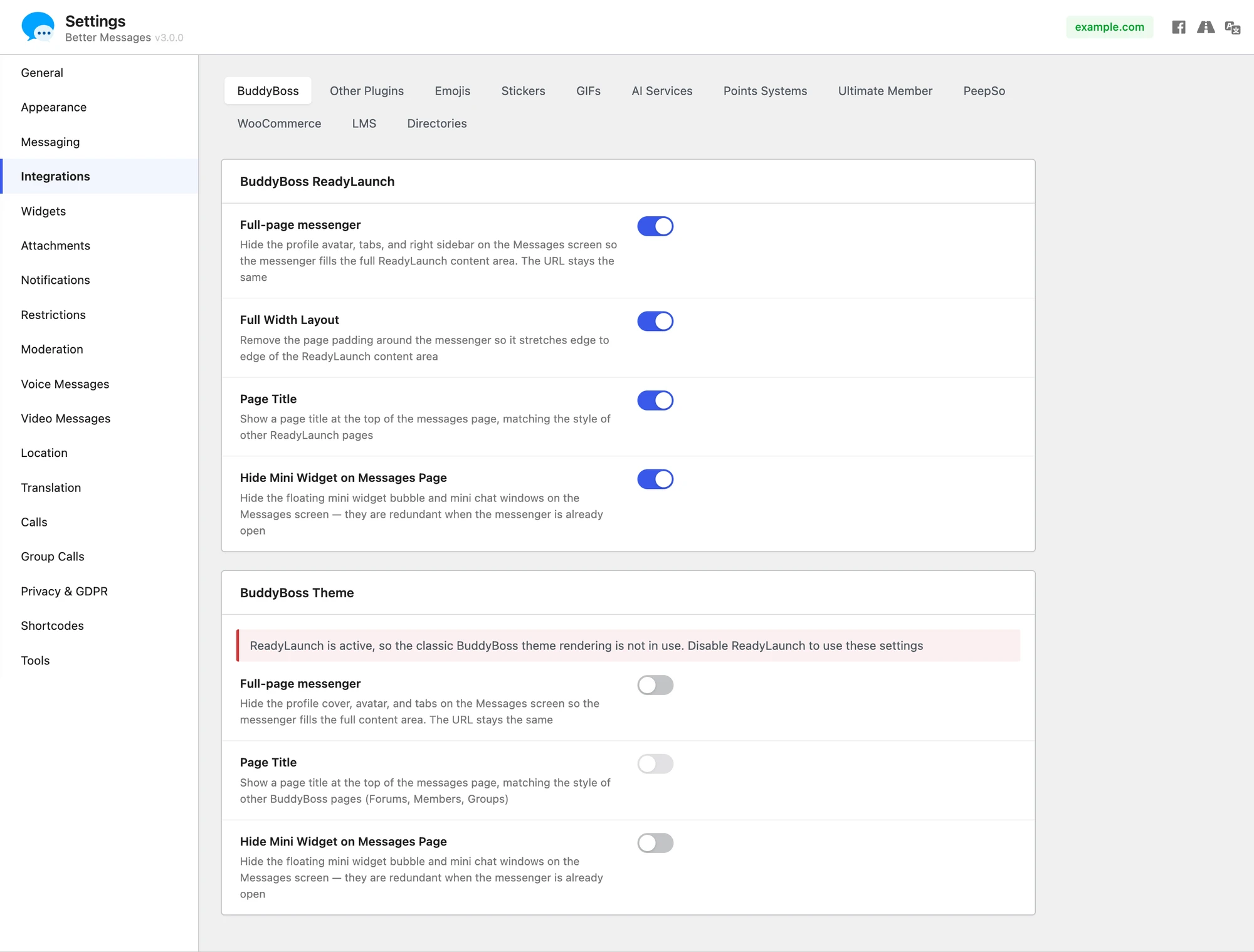Toggle ReadyLaunch Hide Mini Widget switch
1254x952 pixels.
(x=655, y=479)
